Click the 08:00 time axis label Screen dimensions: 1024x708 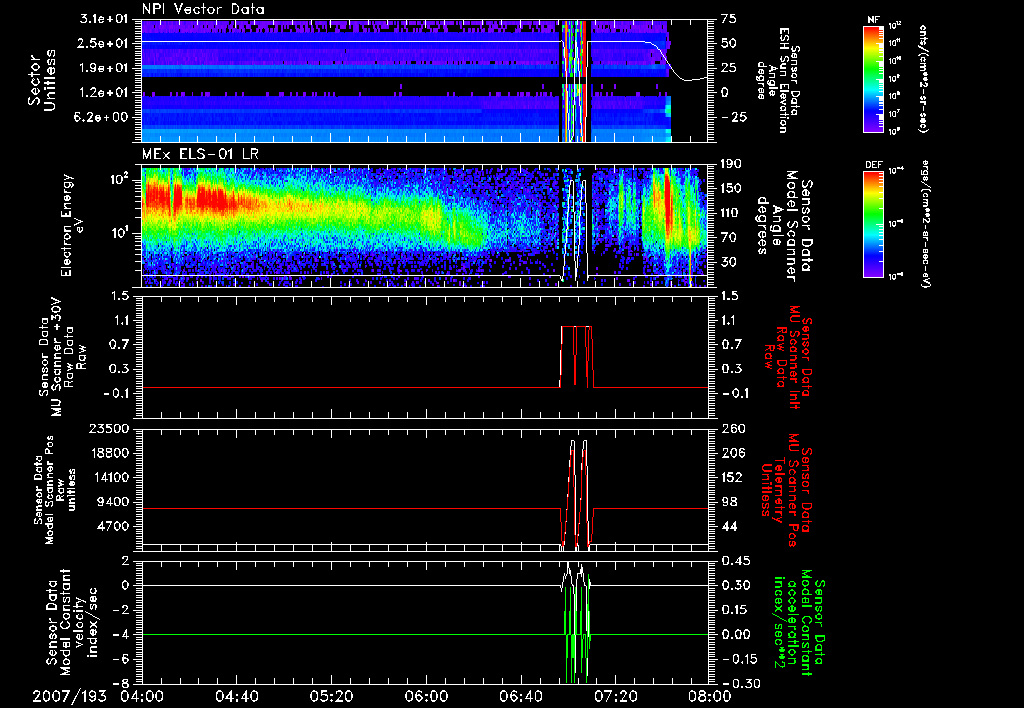tap(710, 696)
